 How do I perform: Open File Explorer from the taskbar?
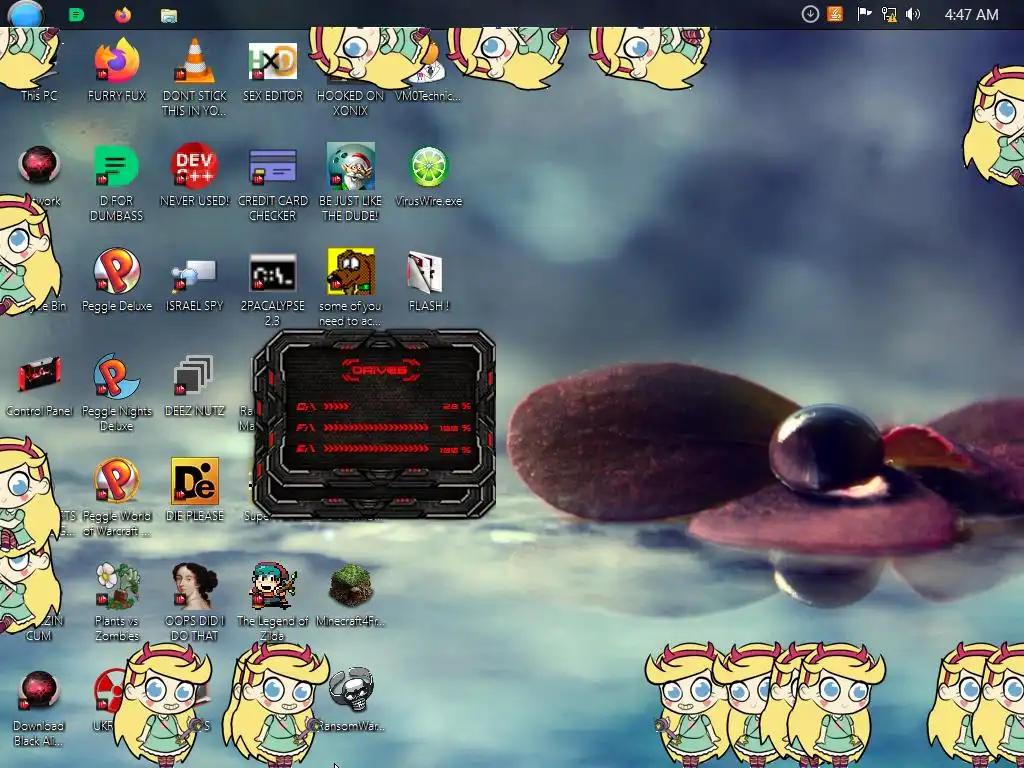point(169,15)
